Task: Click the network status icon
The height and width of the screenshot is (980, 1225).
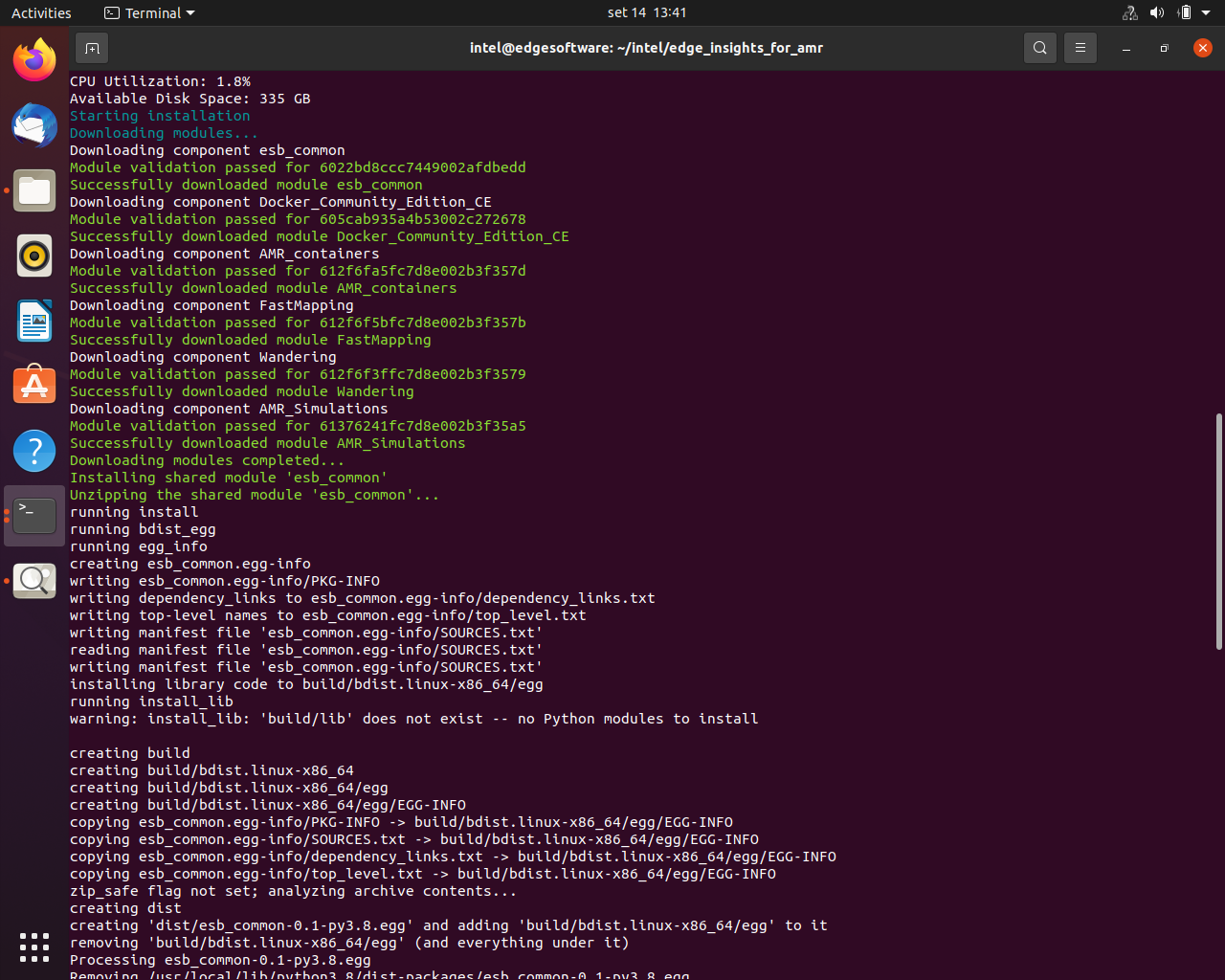Action: pyautogui.click(x=1129, y=12)
